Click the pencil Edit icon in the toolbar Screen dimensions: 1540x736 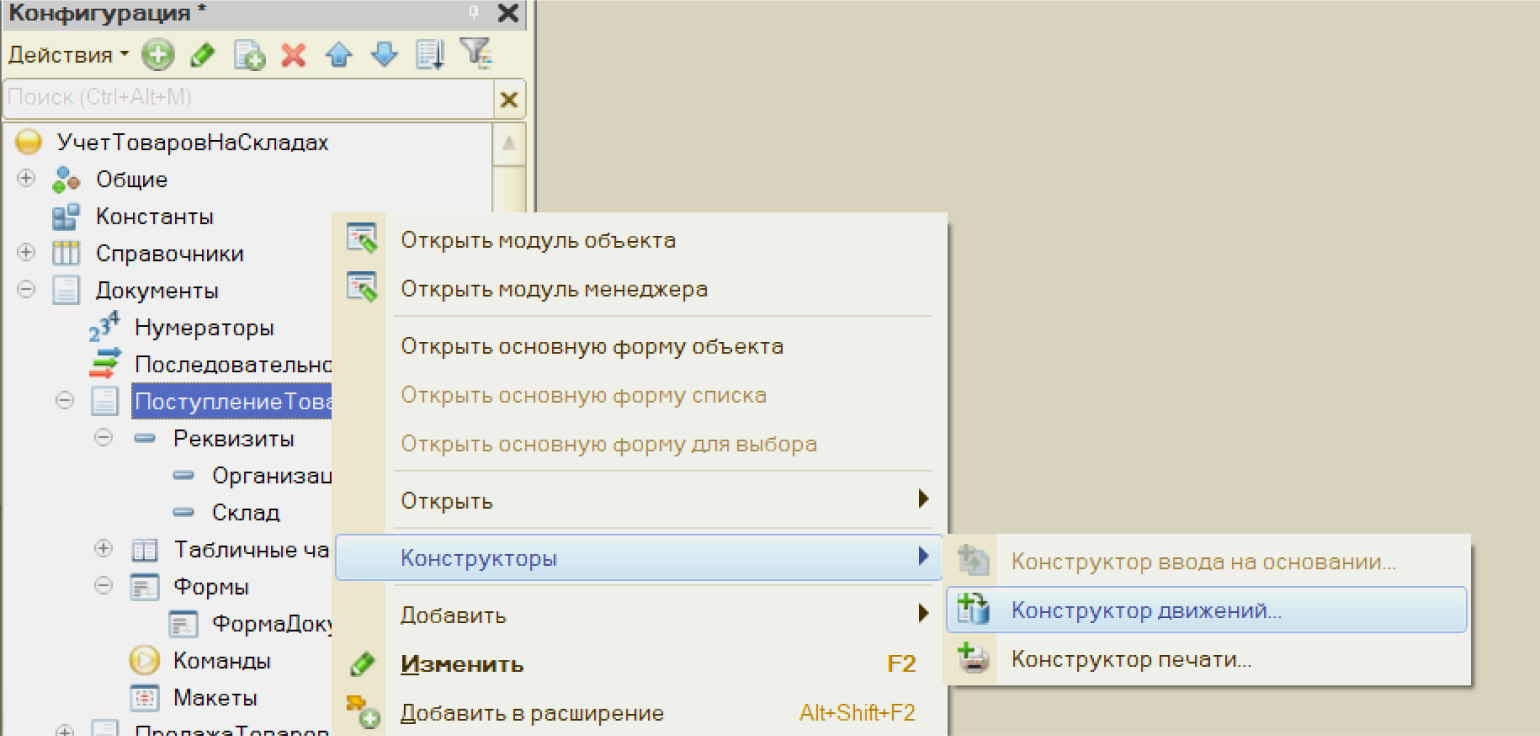pyautogui.click(x=203, y=55)
